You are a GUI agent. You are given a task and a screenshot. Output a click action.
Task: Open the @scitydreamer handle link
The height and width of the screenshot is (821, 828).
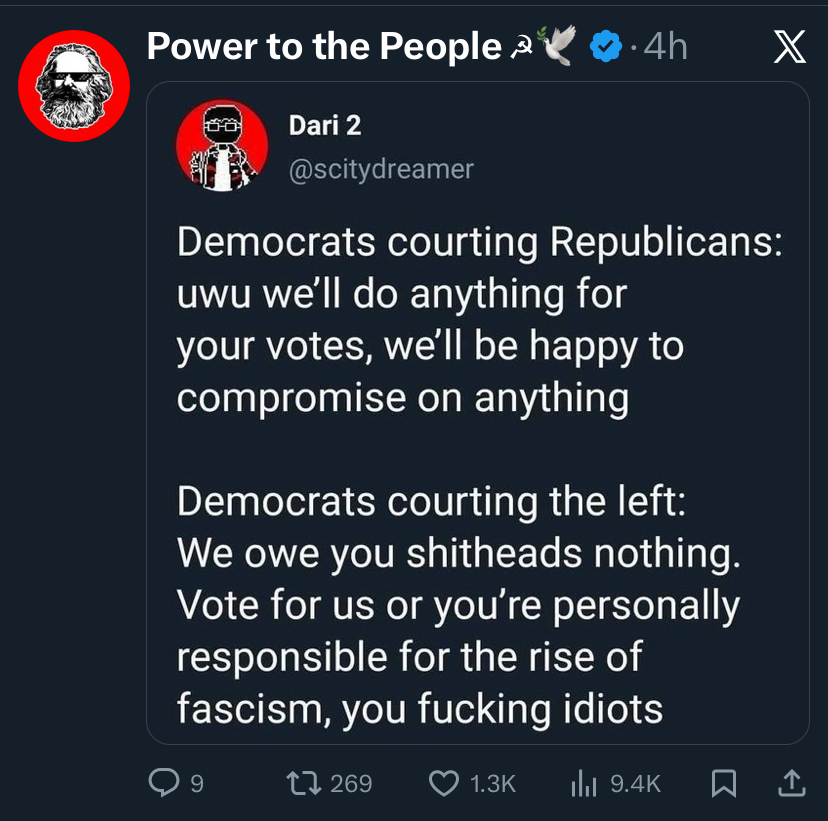(x=380, y=169)
